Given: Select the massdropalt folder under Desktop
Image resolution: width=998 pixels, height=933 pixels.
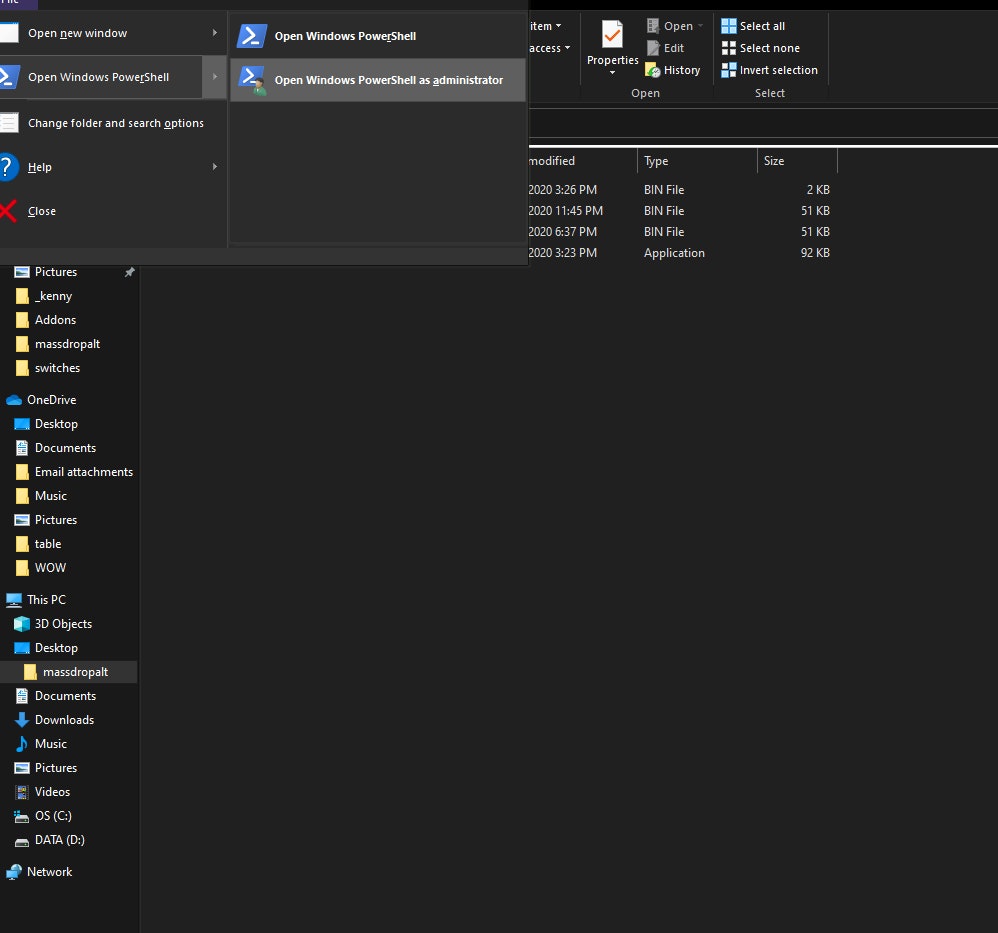Looking at the screenshot, I should (x=75, y=672).
